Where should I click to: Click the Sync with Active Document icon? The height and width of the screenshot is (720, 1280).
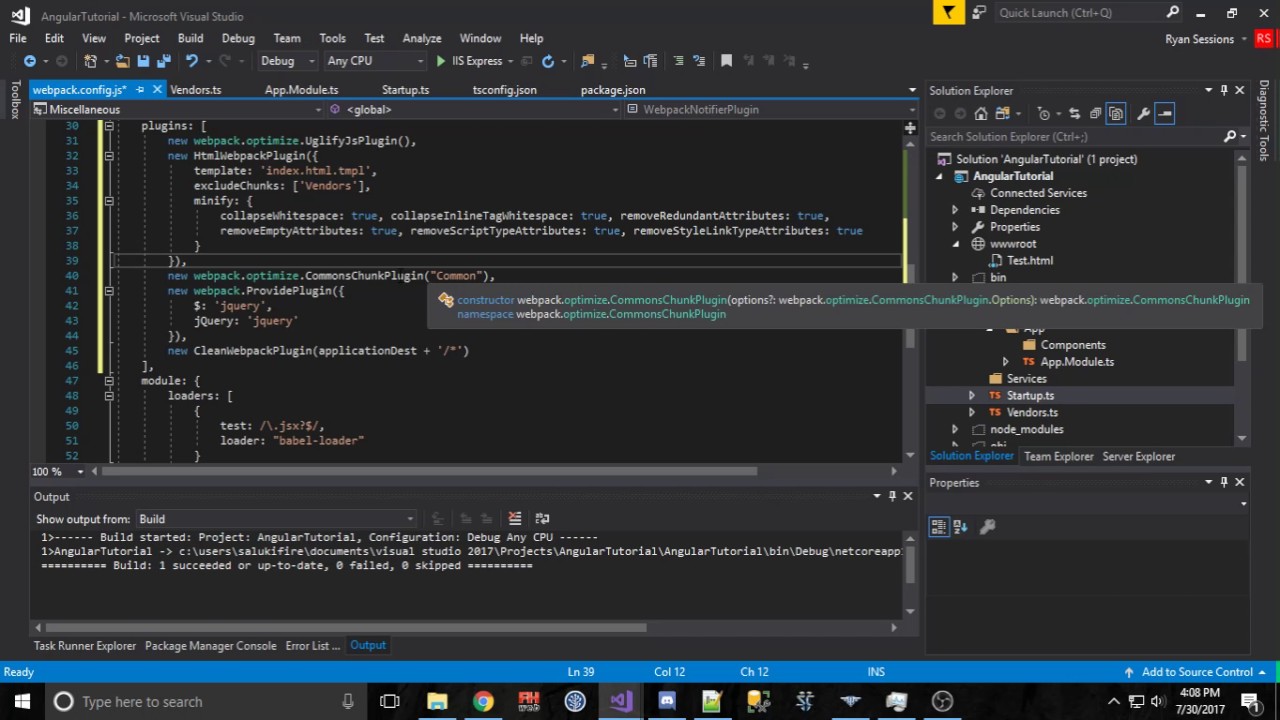[1074, 114]
